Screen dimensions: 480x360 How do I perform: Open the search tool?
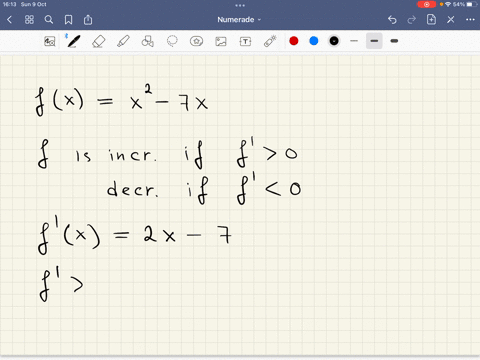(x=49, y=20)
